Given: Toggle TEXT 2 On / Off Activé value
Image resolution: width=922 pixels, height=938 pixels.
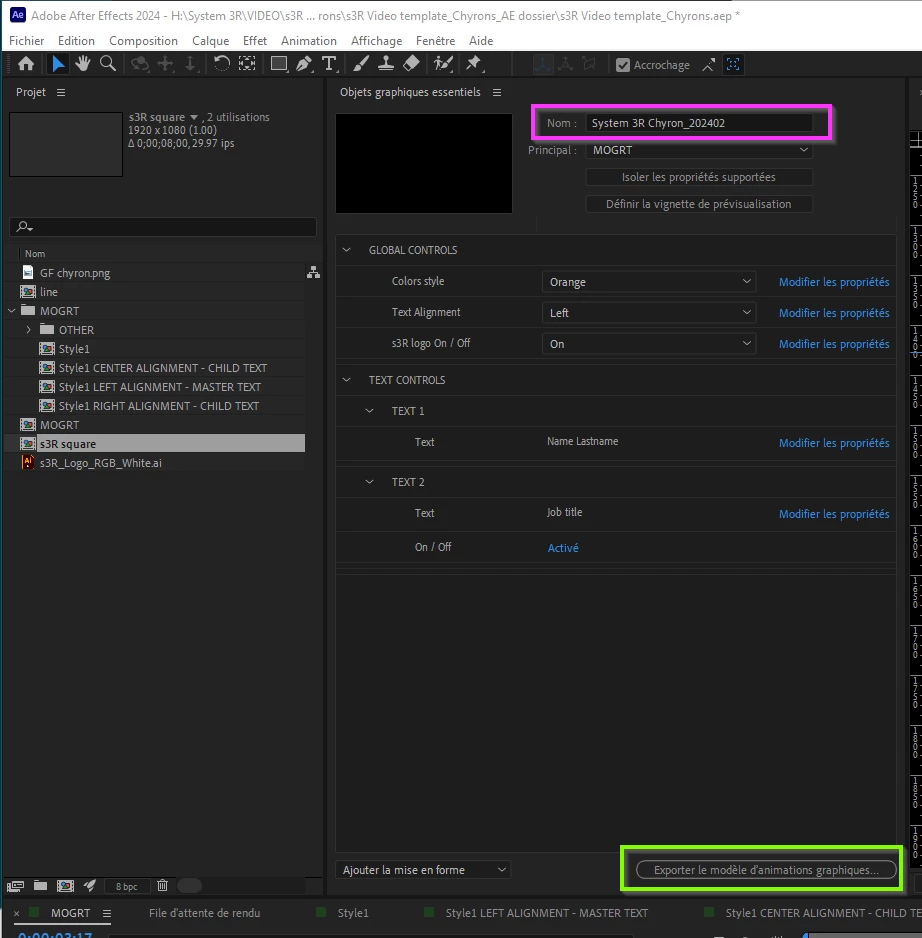Looking at the screenshot, I should pos(563,547).
